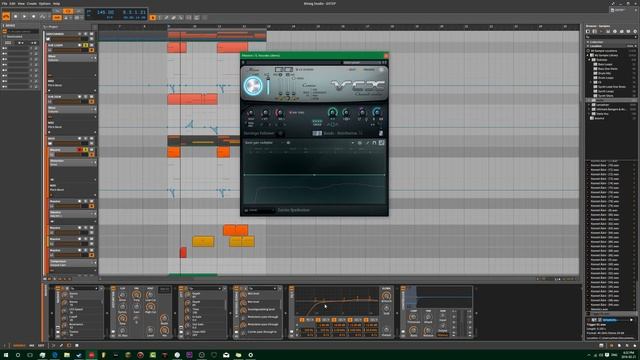Screen dimensions: 640x360
Task: Click the Attack knob on compressor device
Action: pyautogui.click(x=428, y=317)
